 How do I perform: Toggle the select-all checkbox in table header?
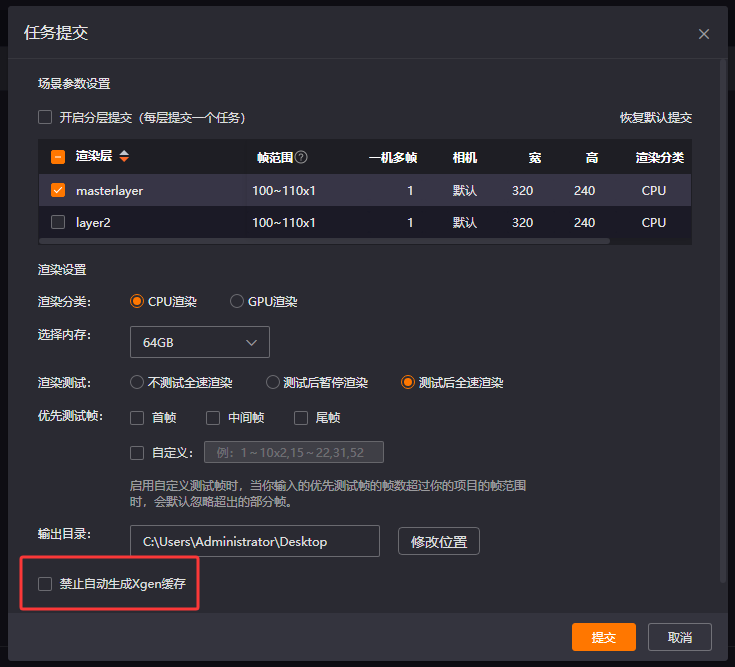coord(58,157)
